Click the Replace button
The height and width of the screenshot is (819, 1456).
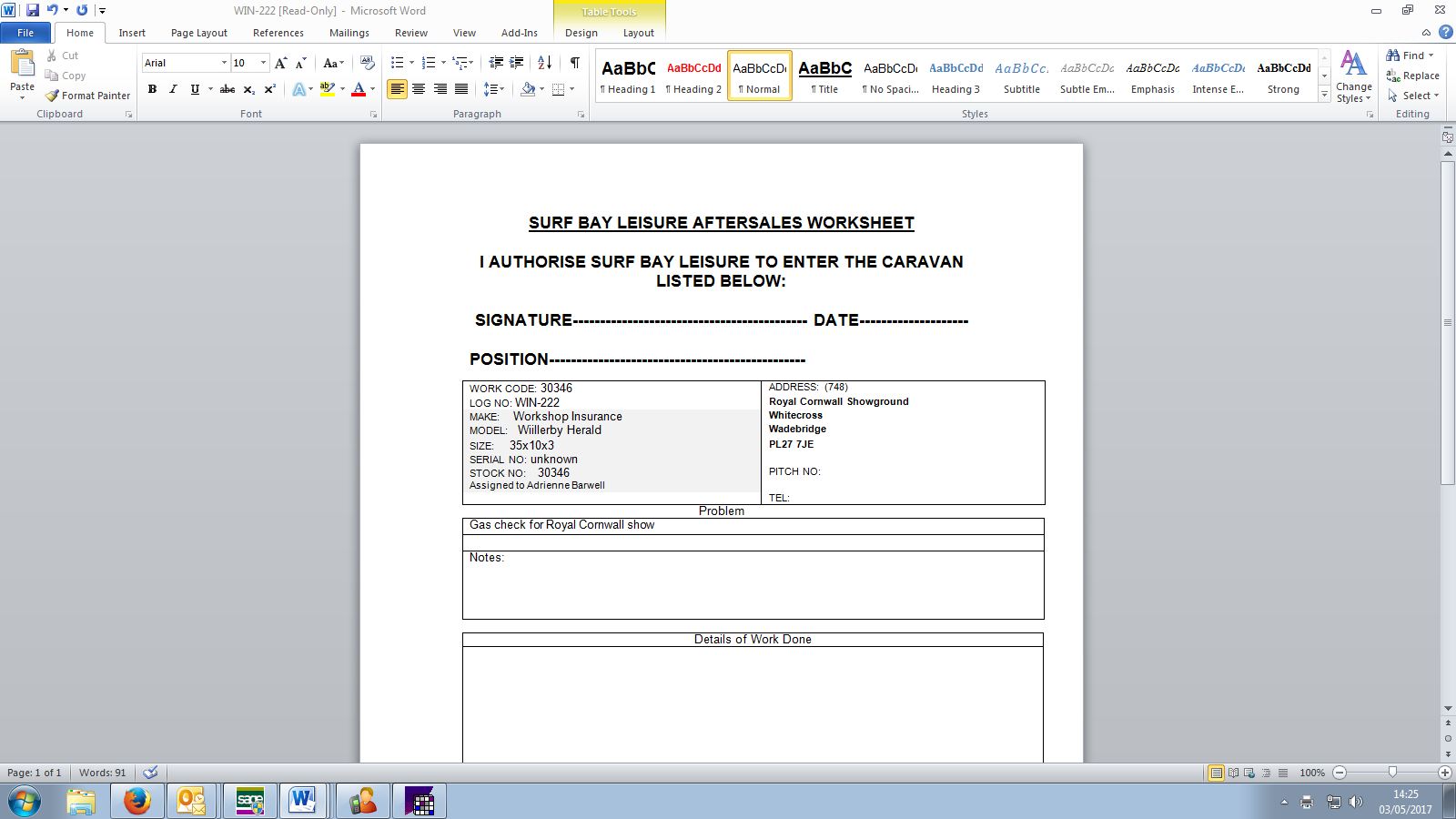[1413, 76]
